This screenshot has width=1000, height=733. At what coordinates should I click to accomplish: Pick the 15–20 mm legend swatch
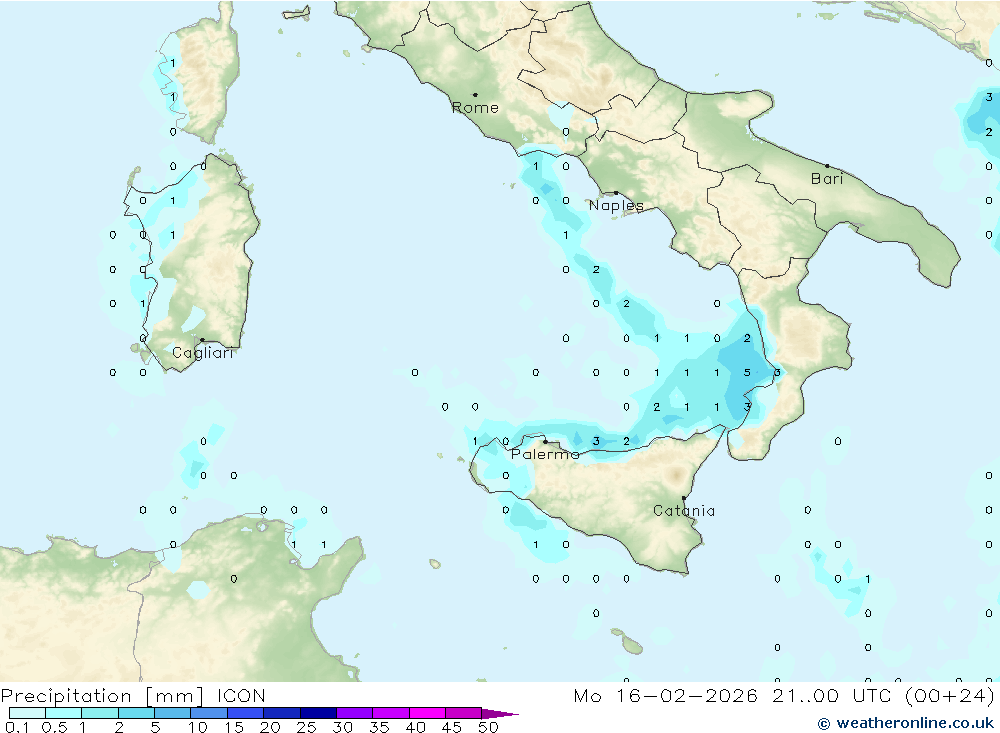click(x=245, y=713)
